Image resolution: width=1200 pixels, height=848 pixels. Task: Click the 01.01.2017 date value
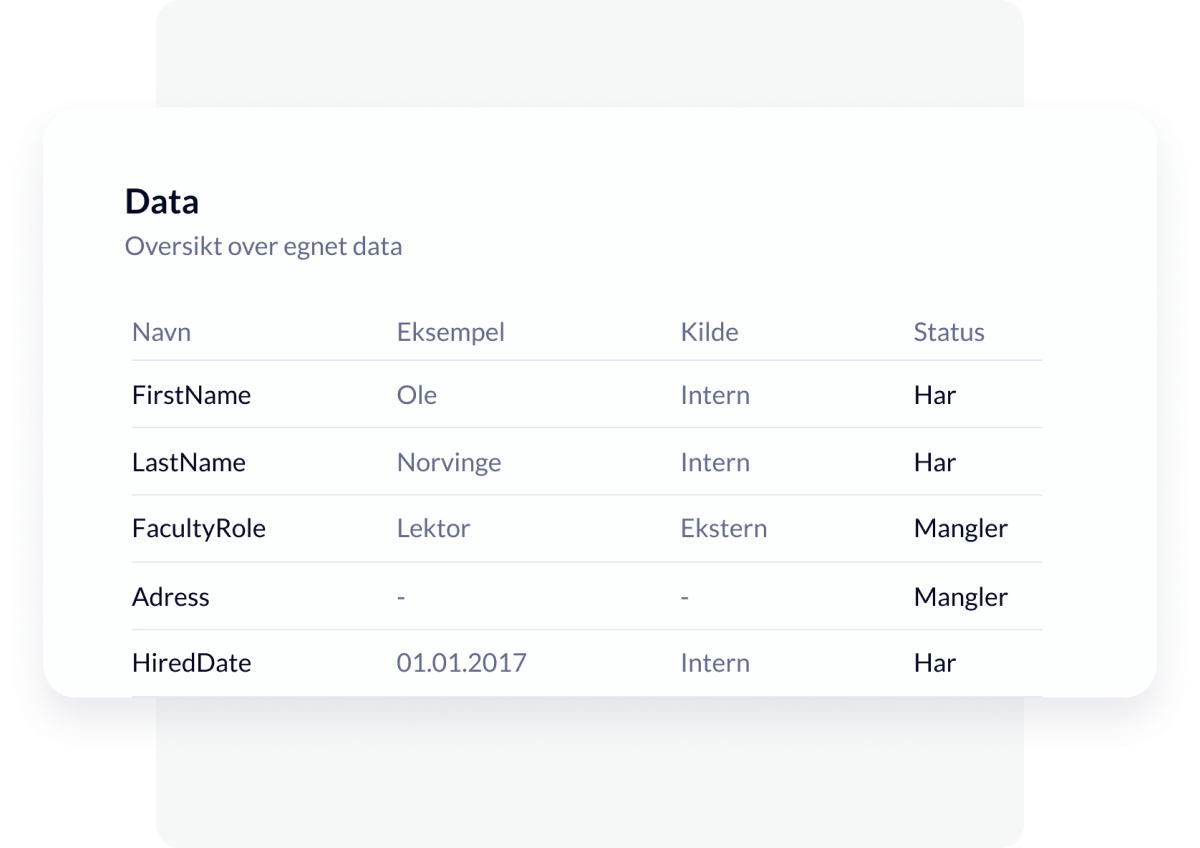[x=461, y=662]
